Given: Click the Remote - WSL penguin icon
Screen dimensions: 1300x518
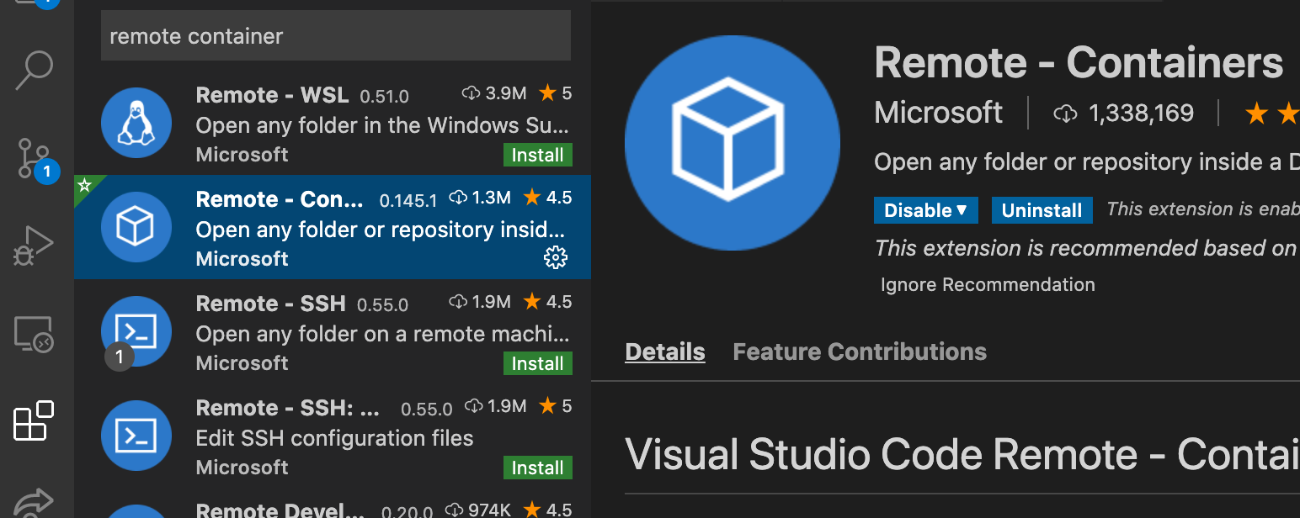Looking at the screenshot, I should click(136, 122).
